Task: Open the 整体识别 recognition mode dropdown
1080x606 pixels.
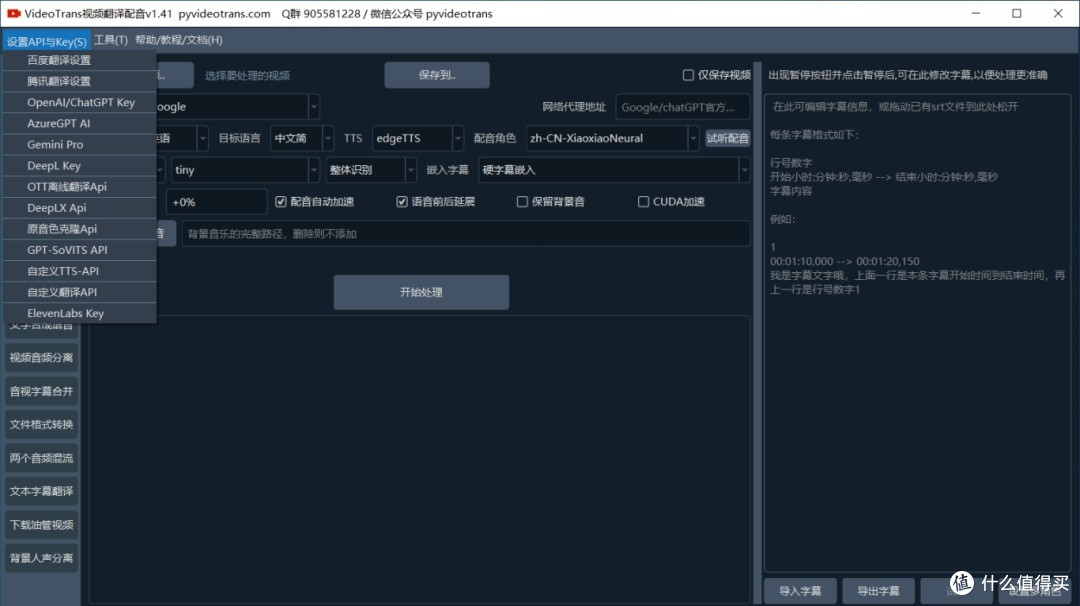Action: click(x=371, y=170)
